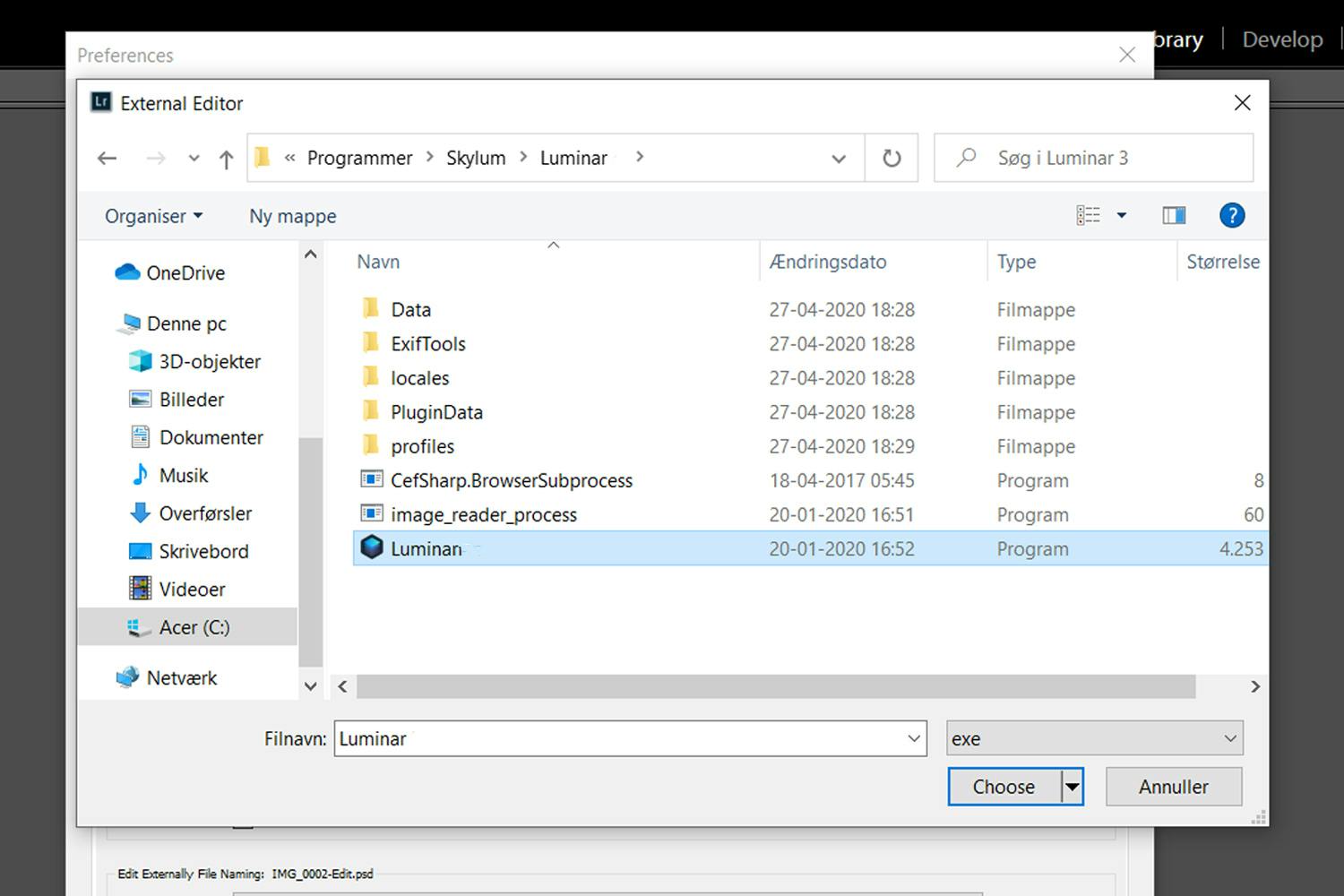Click the profiles folder icon
Viewport: 1344px width, 896px height.
(371, 445)
